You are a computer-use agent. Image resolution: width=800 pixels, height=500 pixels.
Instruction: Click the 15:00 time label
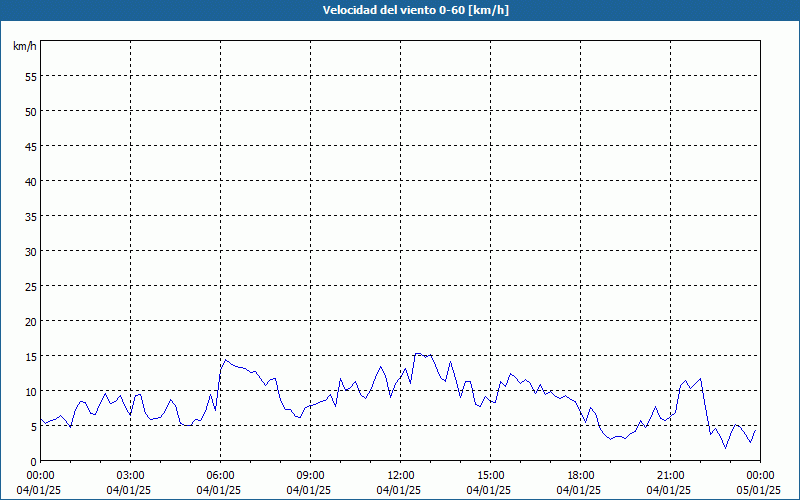(490, 476)
